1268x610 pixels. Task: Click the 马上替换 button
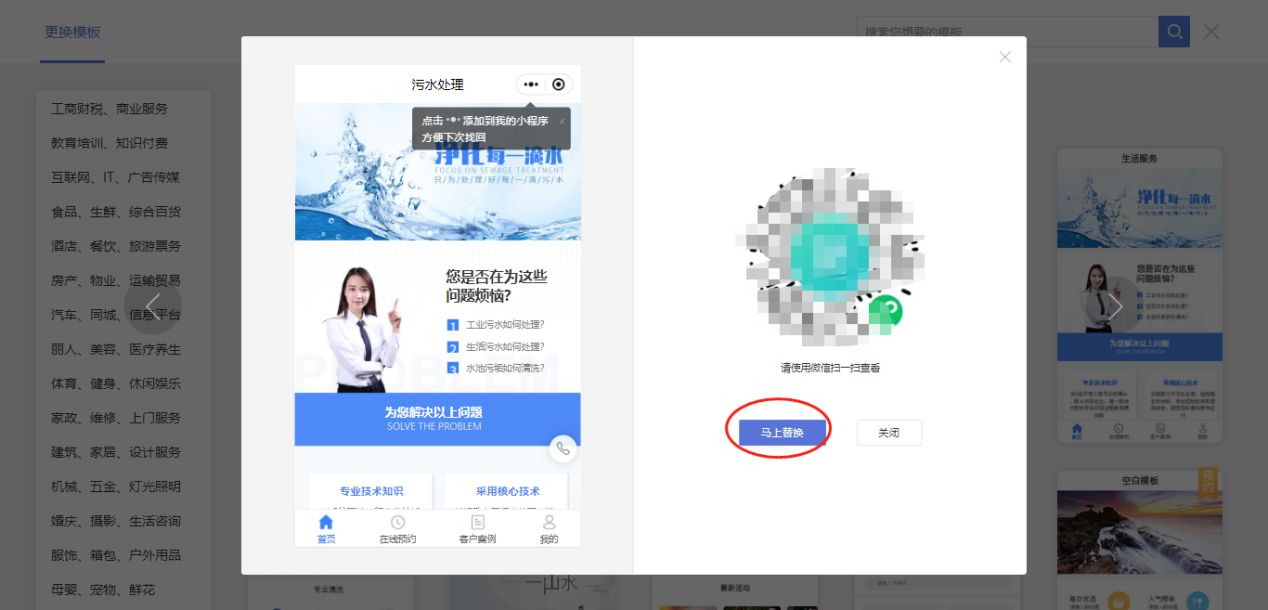click(780, 432)
